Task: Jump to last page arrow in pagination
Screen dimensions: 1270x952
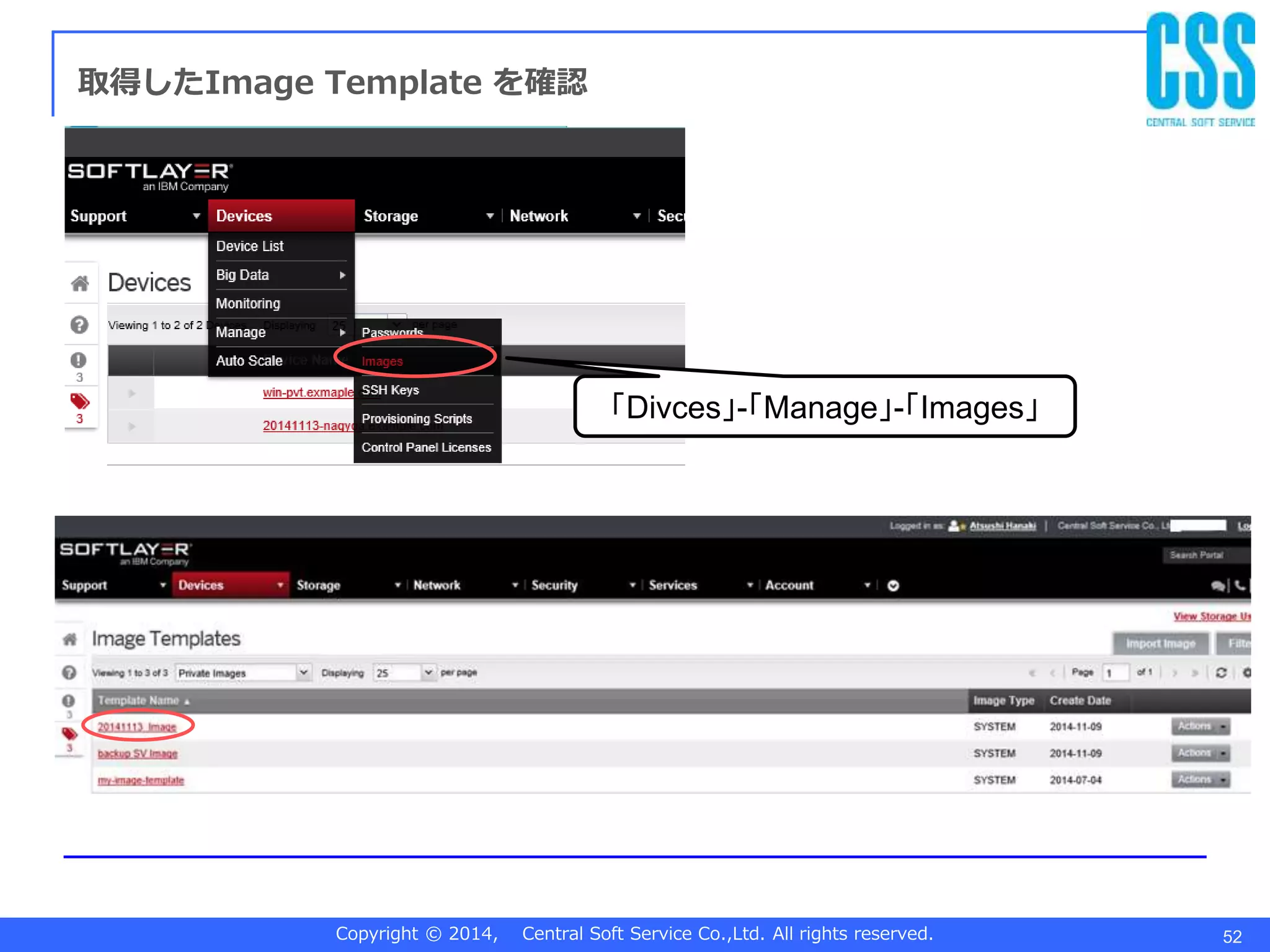Action: click(x=1195, y=672)
